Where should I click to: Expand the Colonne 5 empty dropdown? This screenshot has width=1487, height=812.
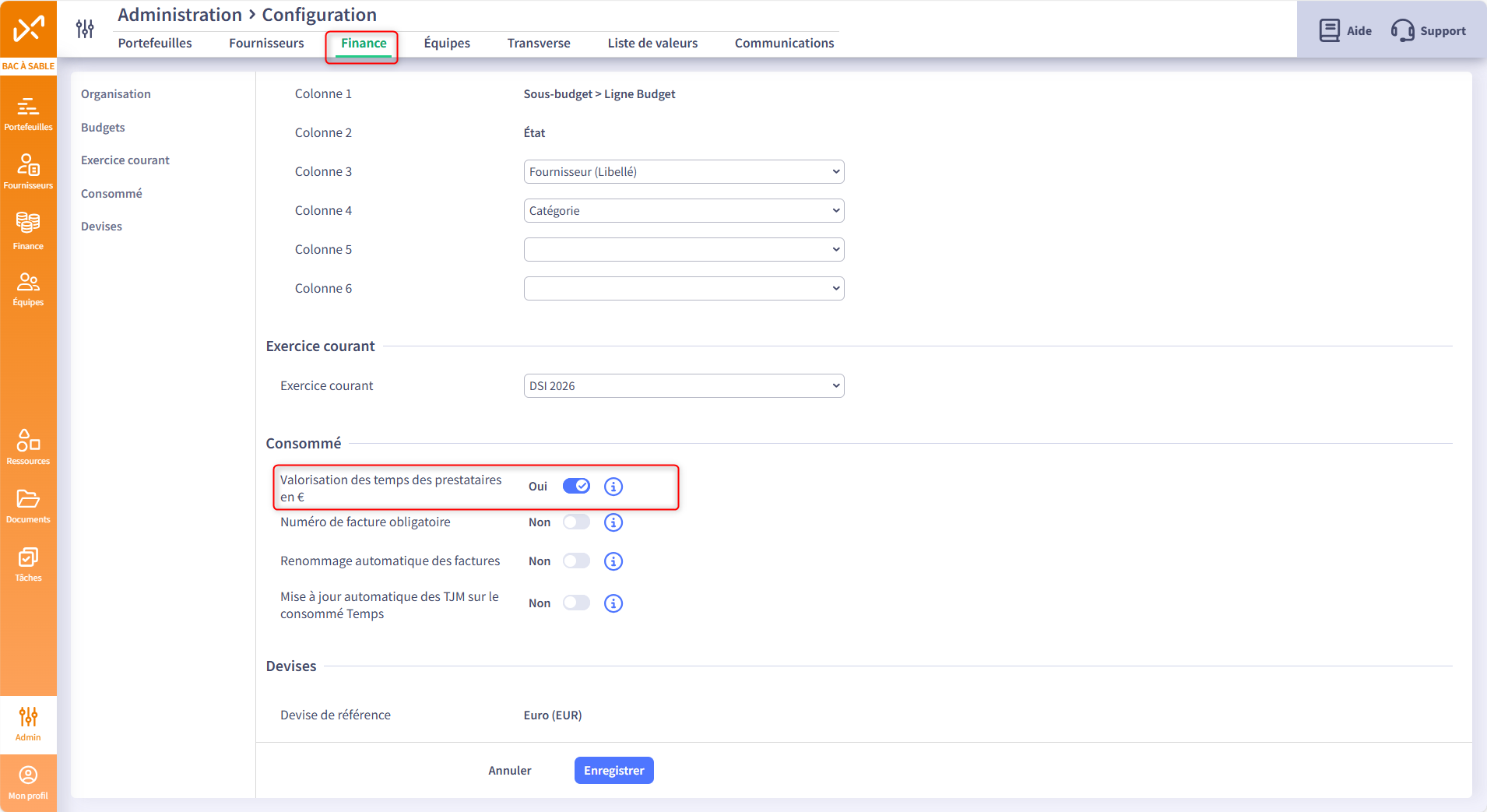(684, 250)
